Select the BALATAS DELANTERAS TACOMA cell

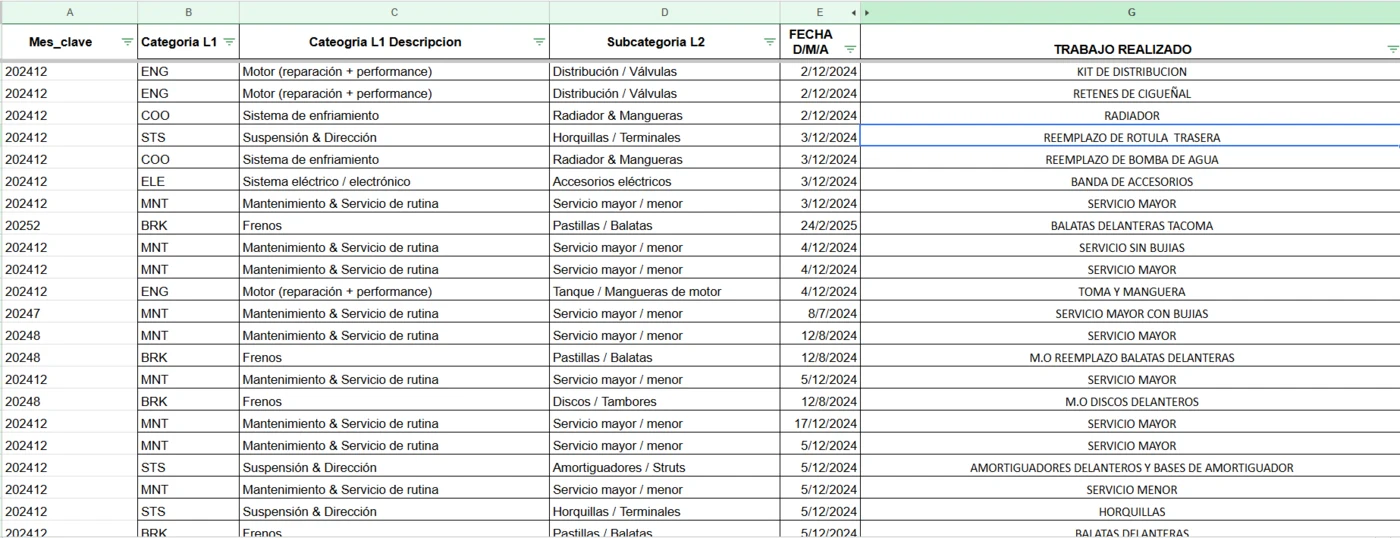pyautogui.click(x=1131, y=226)
